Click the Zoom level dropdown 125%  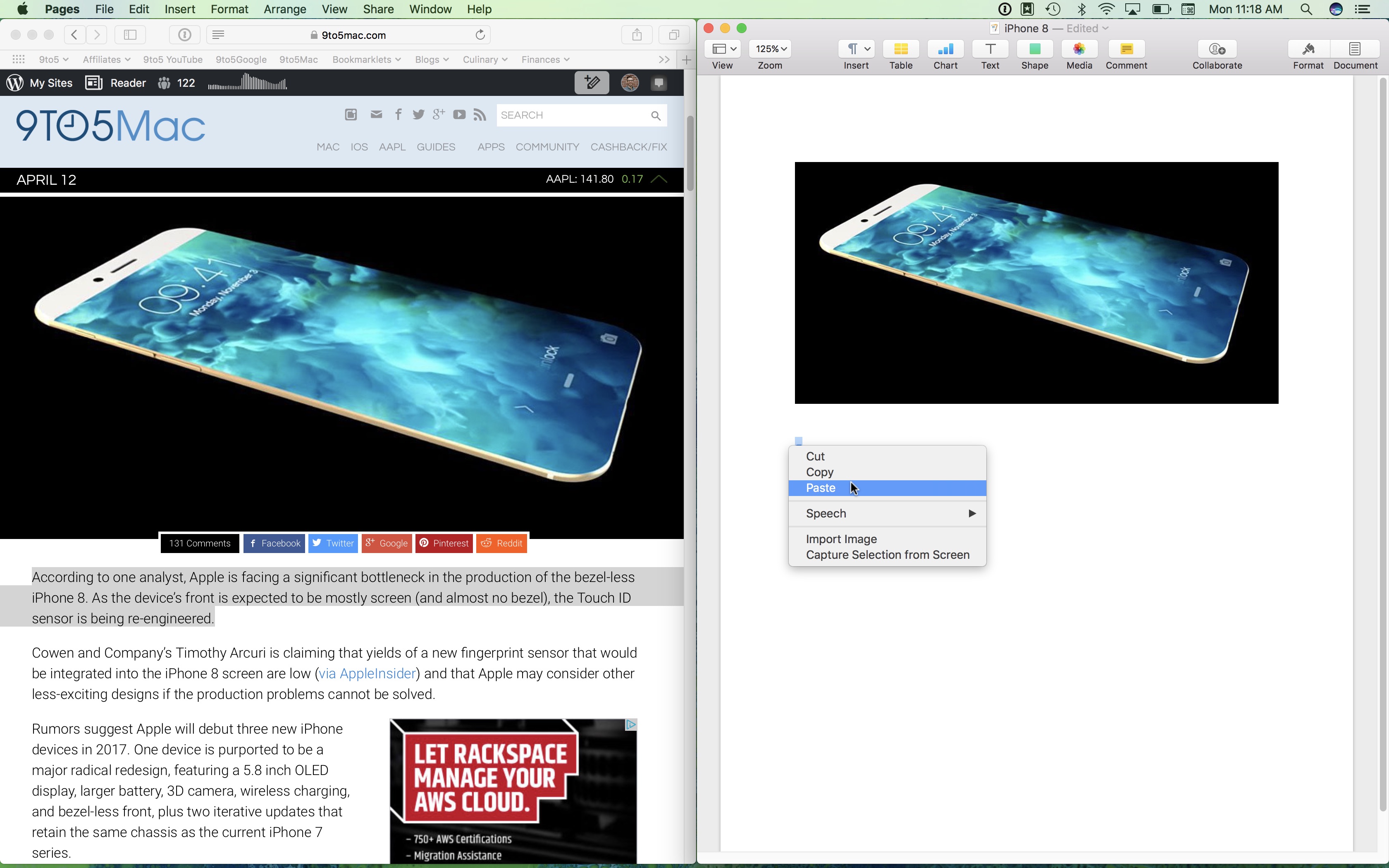tap(771, 48)
